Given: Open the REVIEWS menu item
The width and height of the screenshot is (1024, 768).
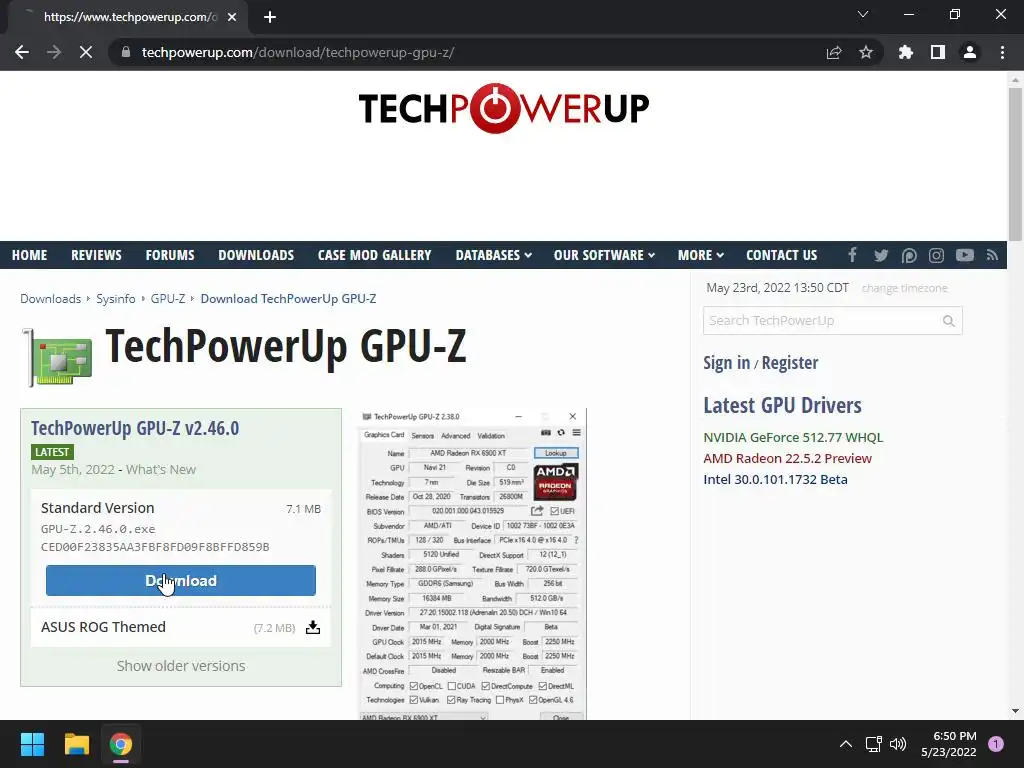Looking at the screenshot, I should click(x=96, y=255).
